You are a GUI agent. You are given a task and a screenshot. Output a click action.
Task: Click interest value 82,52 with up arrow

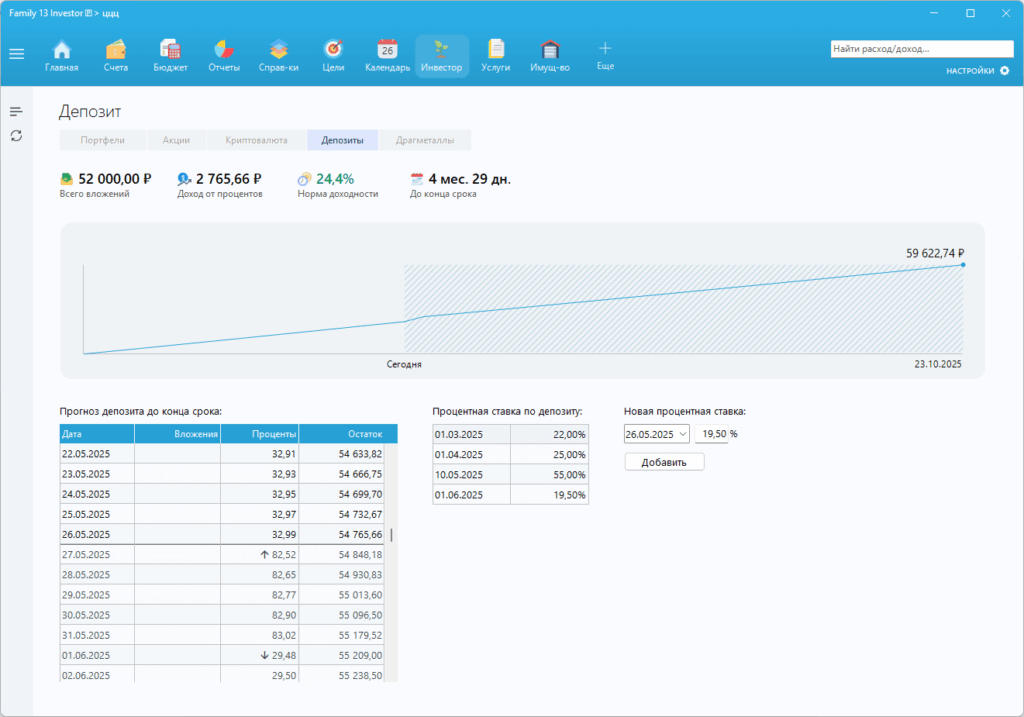[x=278, y=555]
